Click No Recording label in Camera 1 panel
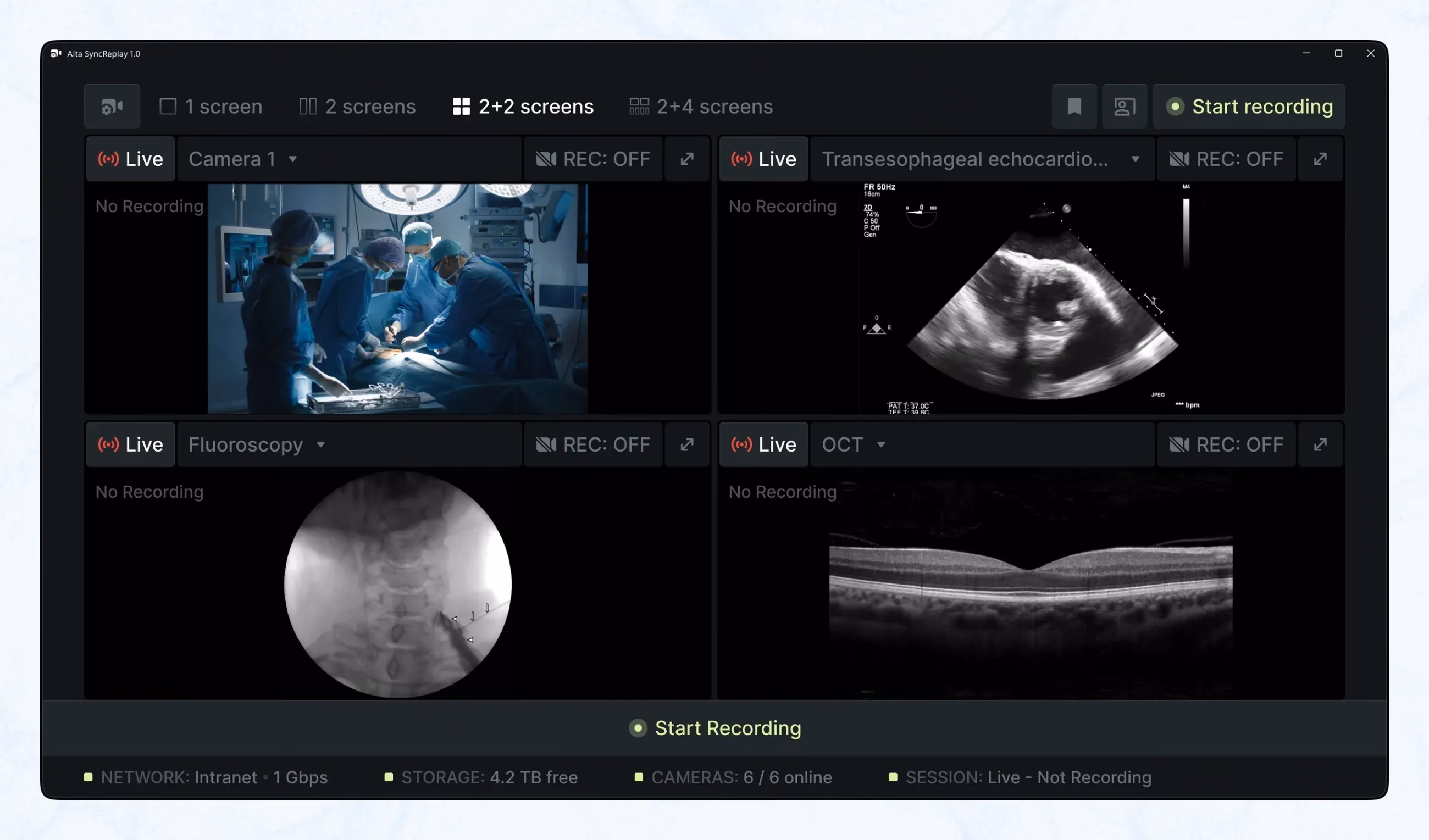Image resolution: width=1429 pixels, height=840 pixels. click(149, 207)
